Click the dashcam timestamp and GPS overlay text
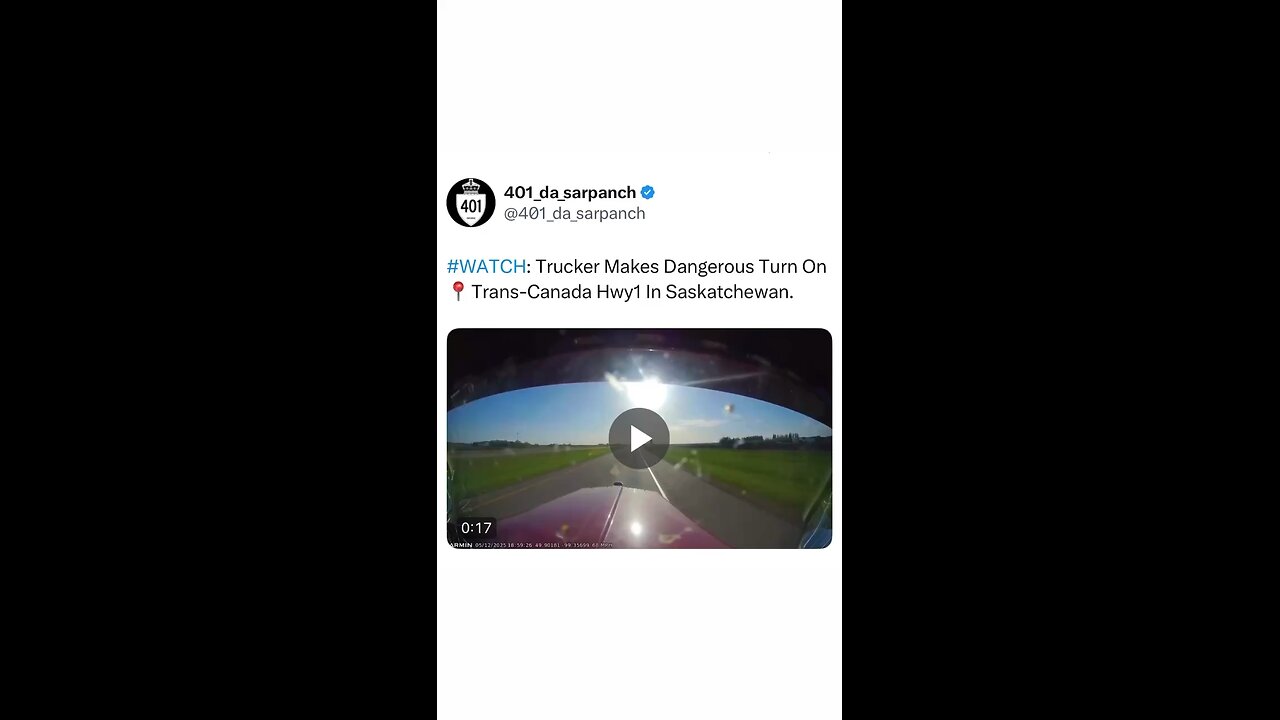1280x720 pixels. pyautogui.click(x=545, y=545)
